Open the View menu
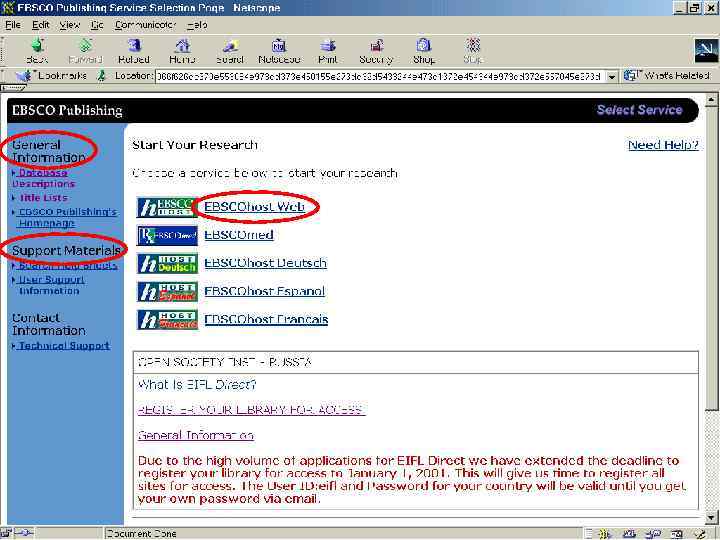The image size is (720, 540). pyautogui.click(x=69, y=25)
